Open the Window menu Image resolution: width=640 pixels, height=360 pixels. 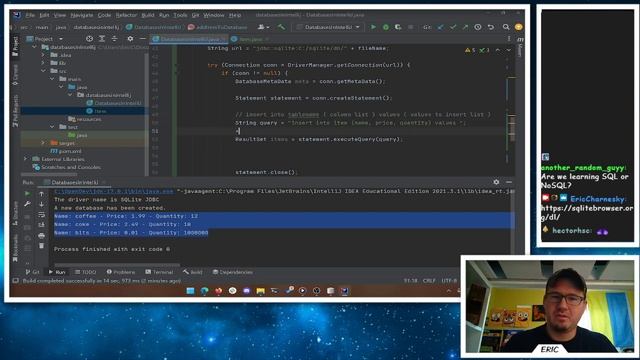[x=214, y=15]
